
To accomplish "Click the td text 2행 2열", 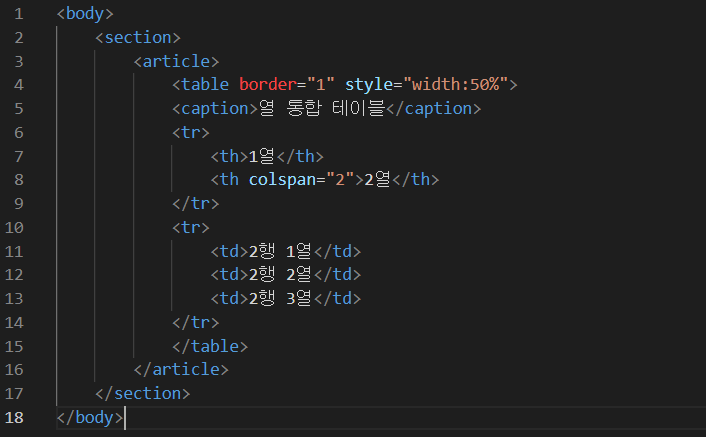I will pos(280,275).
